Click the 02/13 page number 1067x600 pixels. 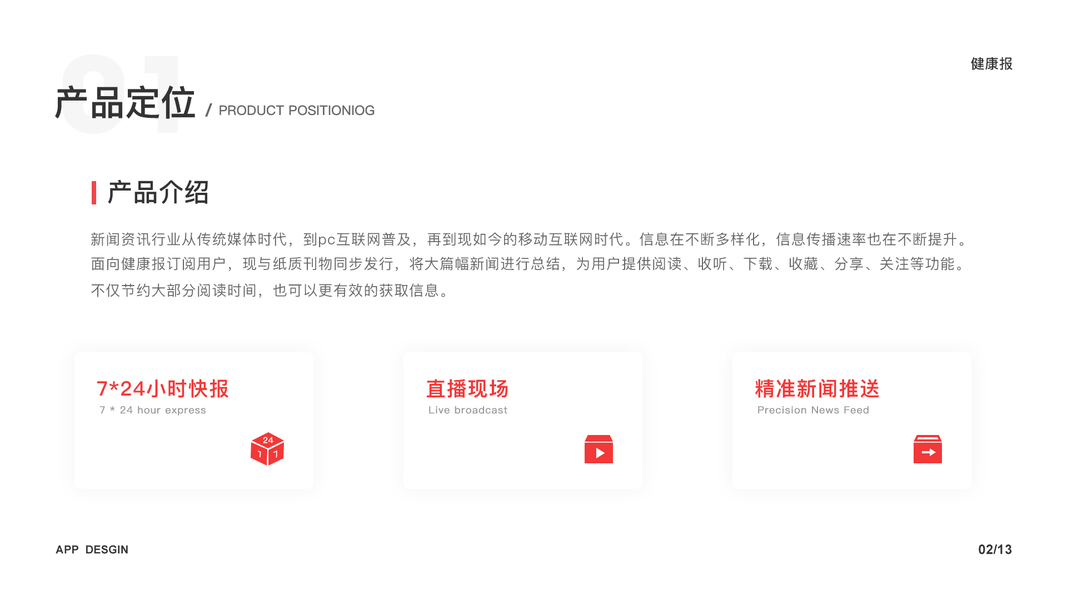tap(995, 550)
